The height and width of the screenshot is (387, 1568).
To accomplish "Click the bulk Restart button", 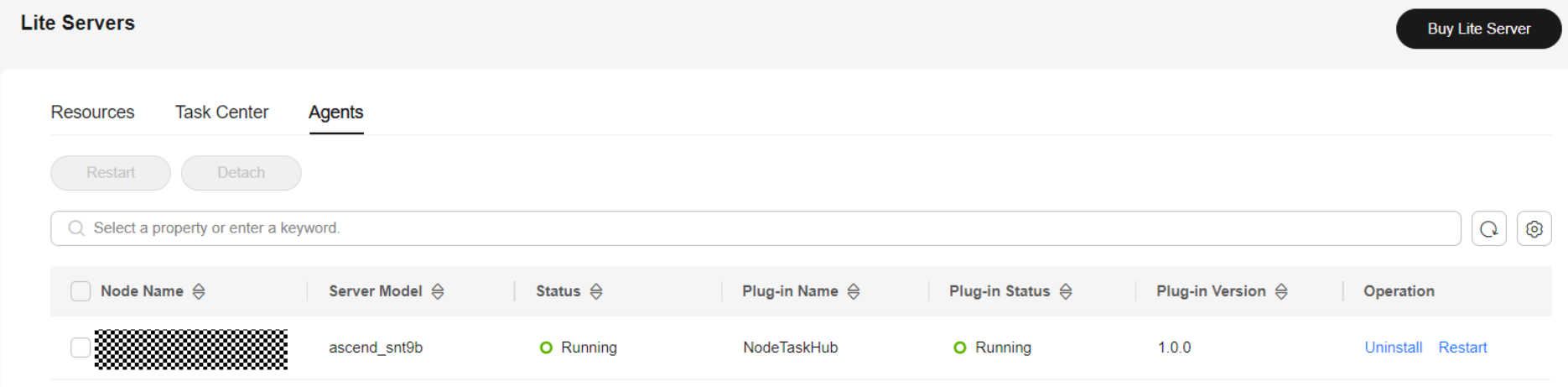I will coord(111,173).
